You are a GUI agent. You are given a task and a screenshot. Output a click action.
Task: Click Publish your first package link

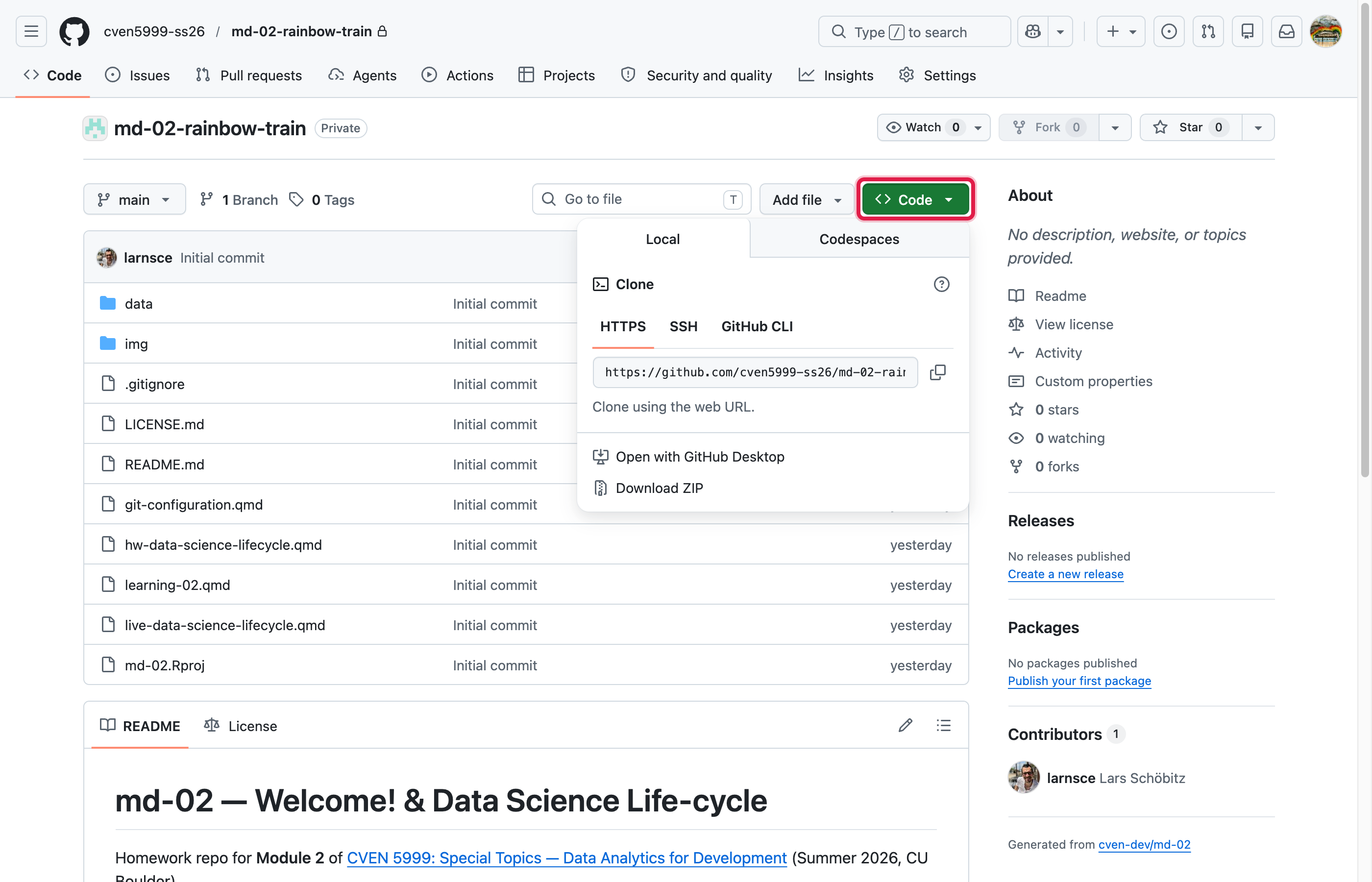pos(1079,681)
